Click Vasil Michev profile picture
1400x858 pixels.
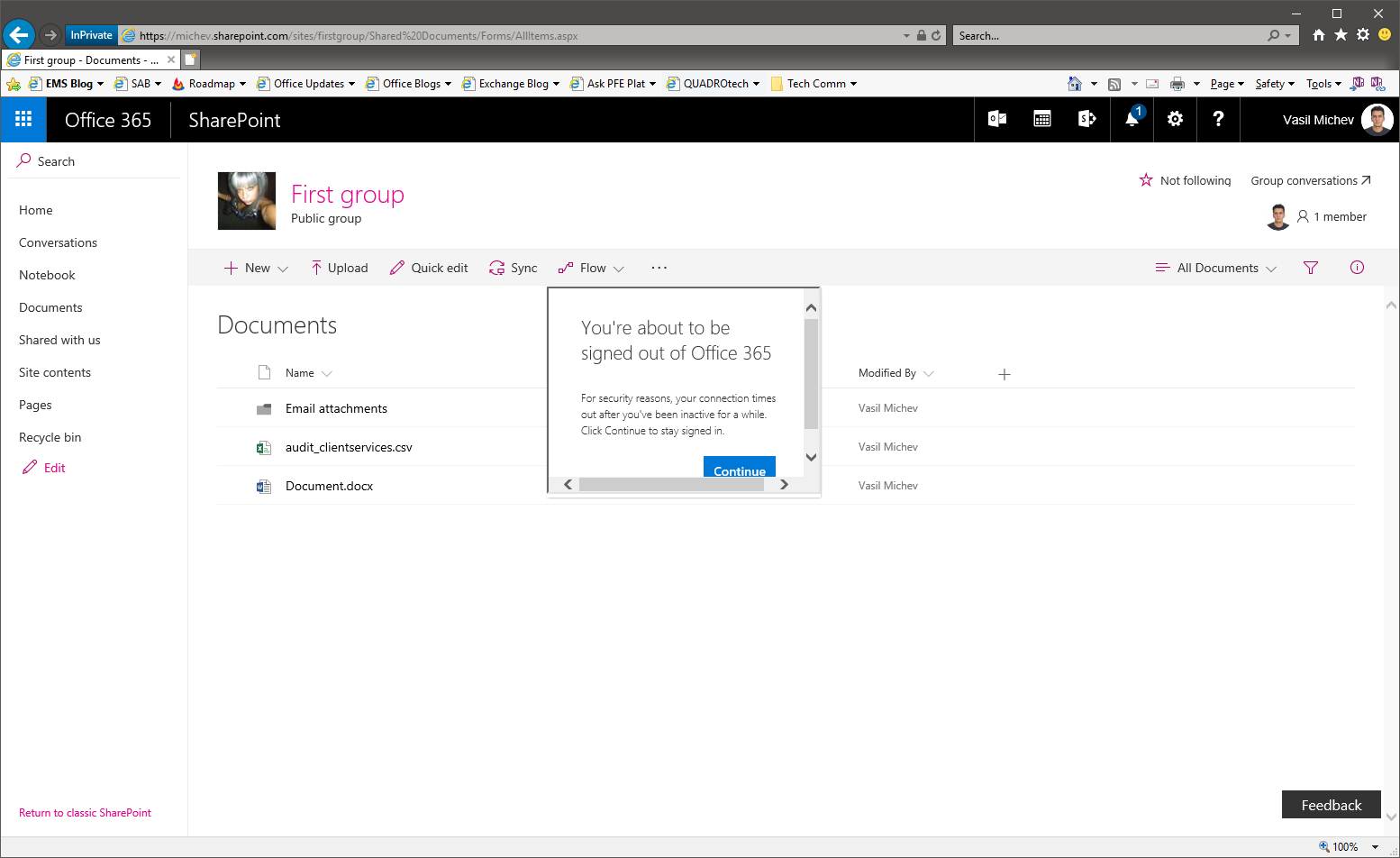click(x=1377, y=119)
